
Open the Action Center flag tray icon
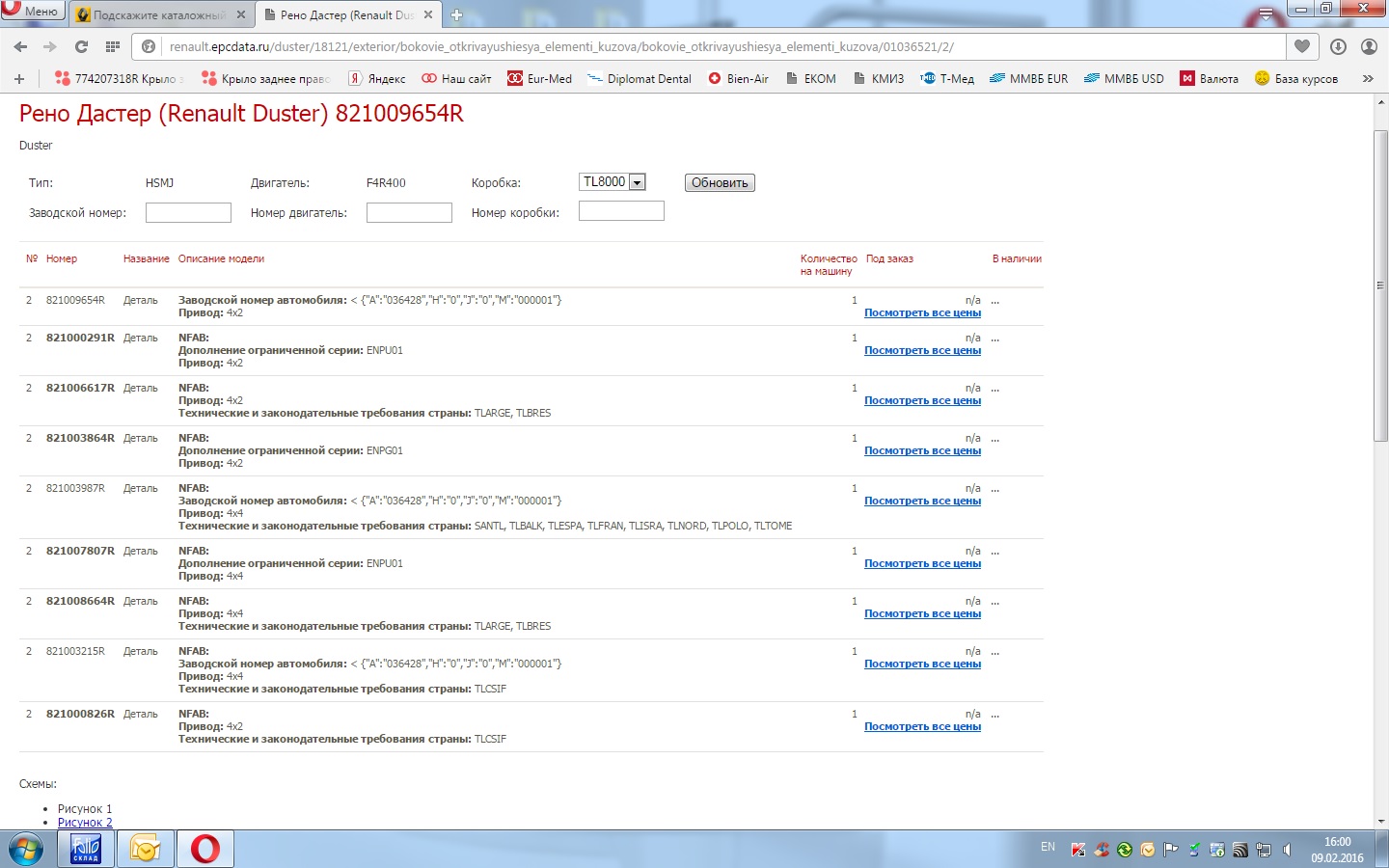(1171, 850)
